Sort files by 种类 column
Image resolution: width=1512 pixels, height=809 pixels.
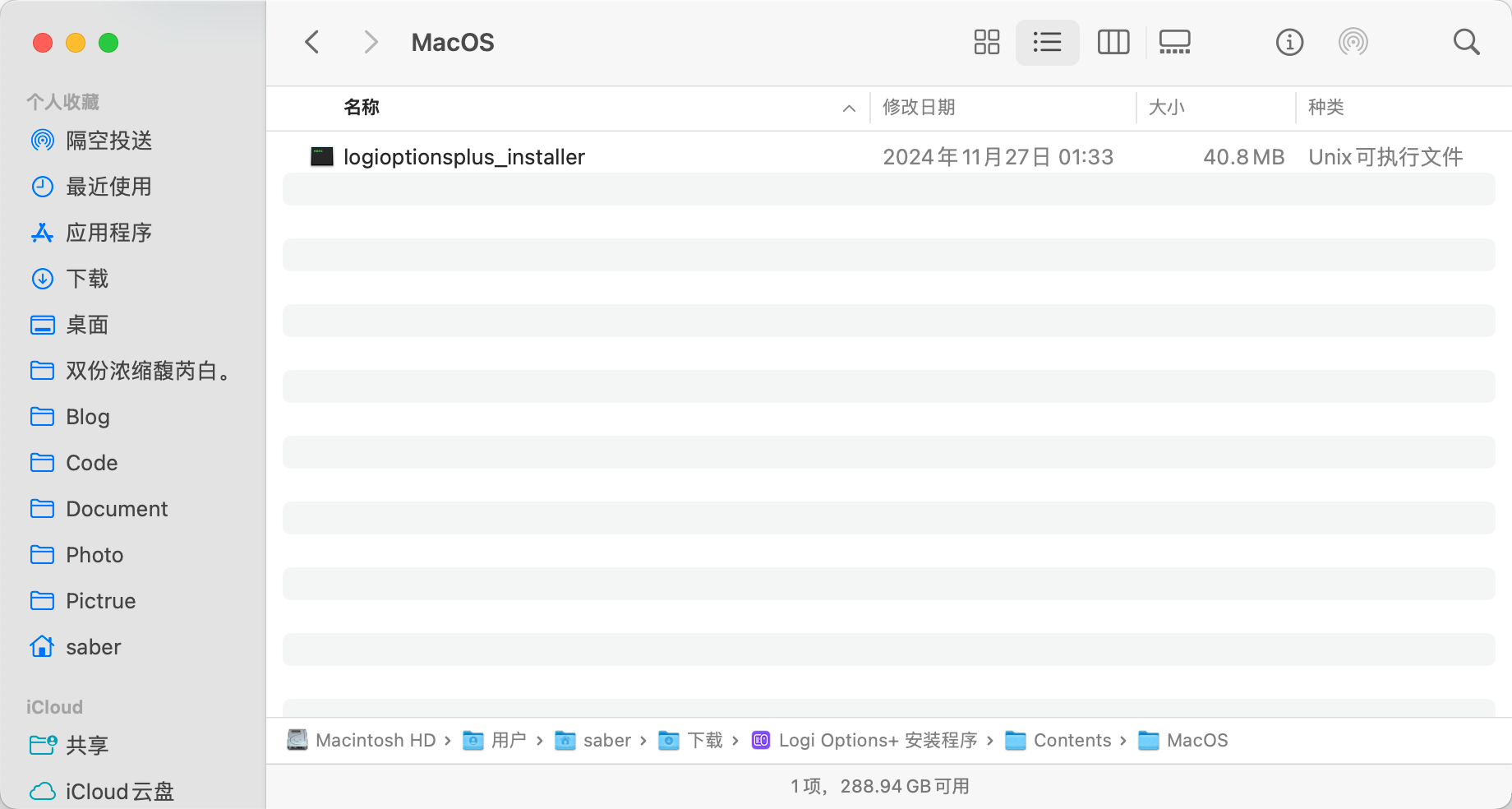coord(1325,108)
